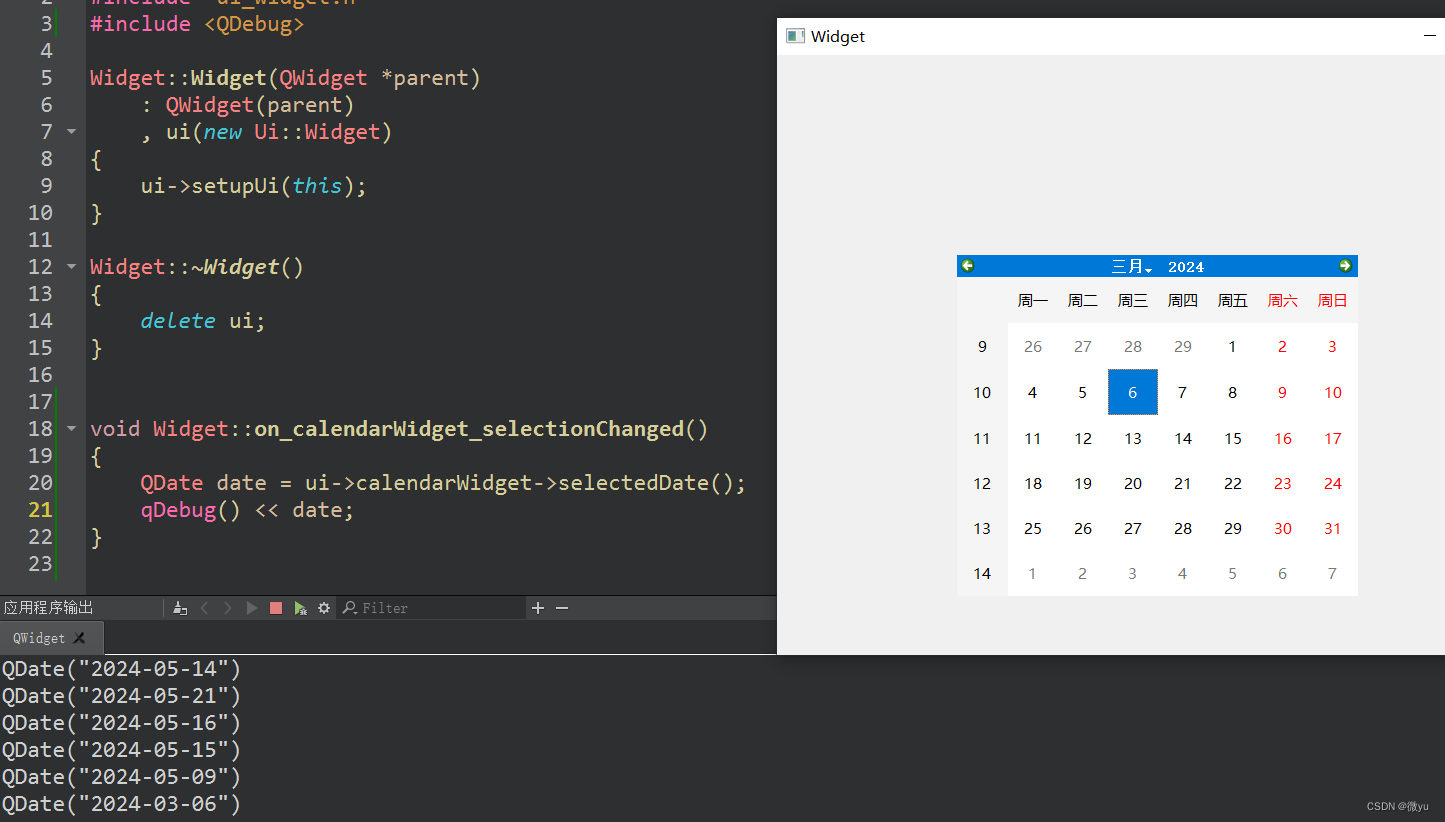
Task: Click the red 周六 header
Action: [x=1283, y=300]
